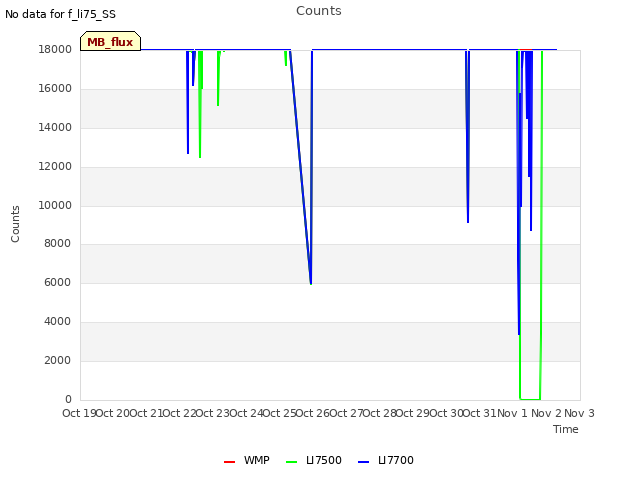640x480 pixels.
Task: Click the 10000 y-axis tick label
Action: click(x=55, y=205)
